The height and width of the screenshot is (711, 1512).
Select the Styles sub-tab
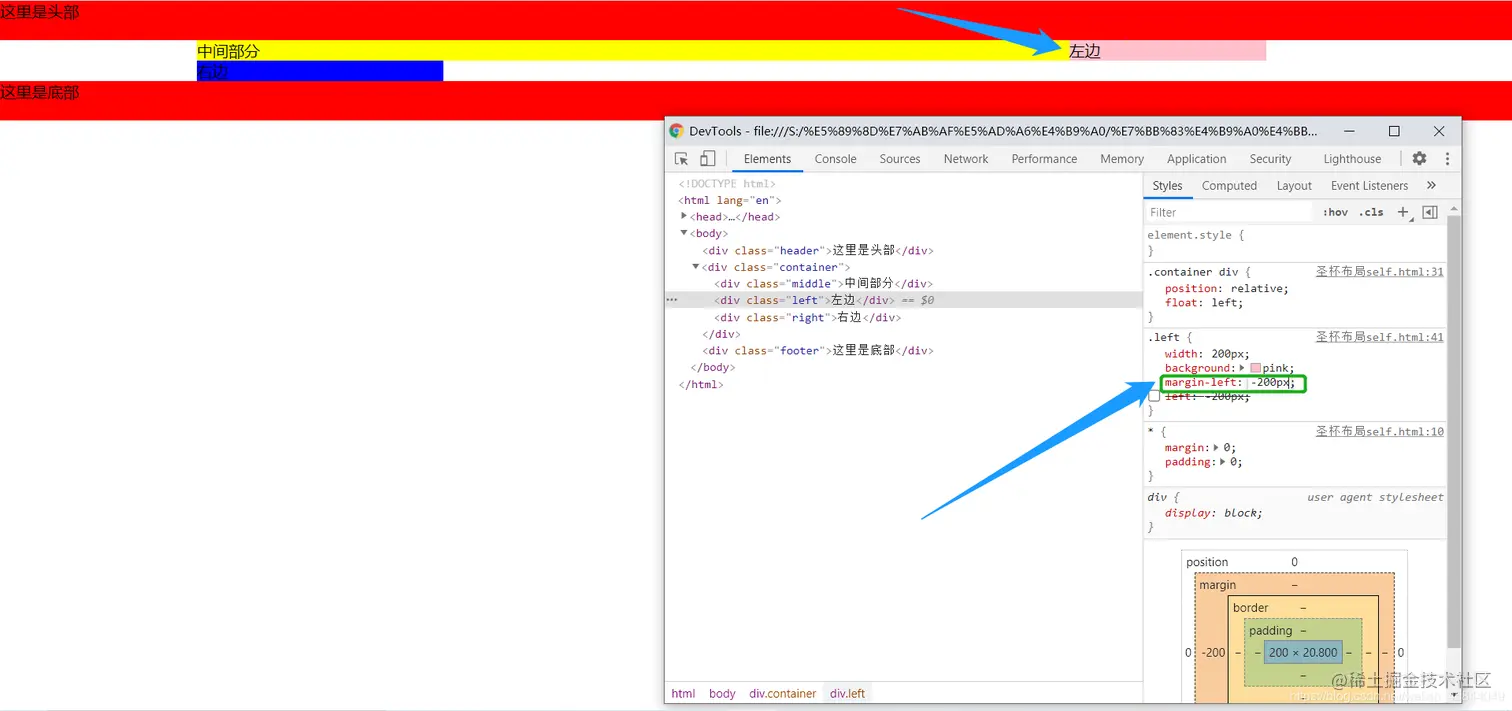point(1167,186)
